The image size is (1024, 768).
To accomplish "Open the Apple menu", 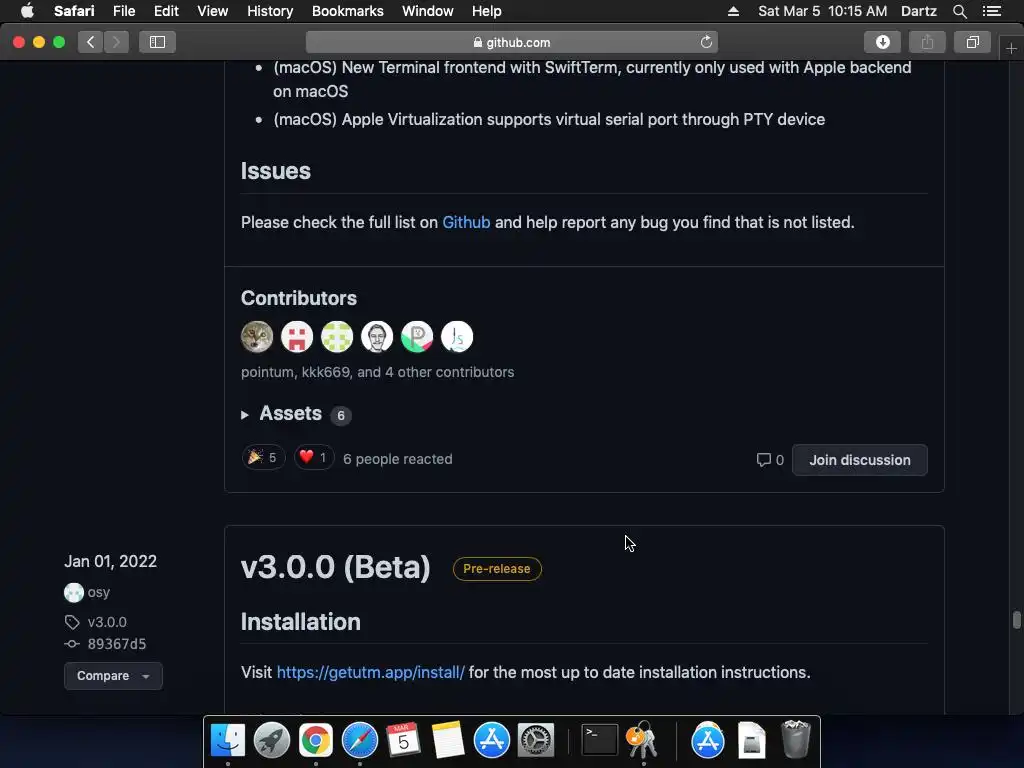I will tap(27, 11).
